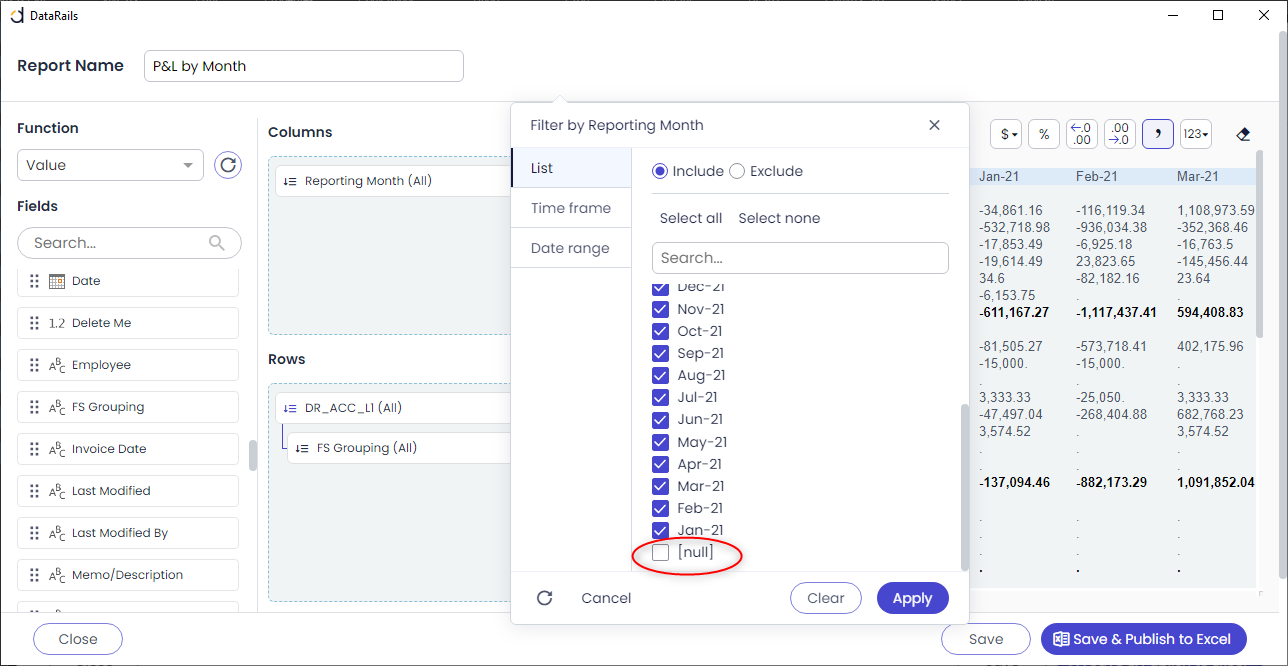The image size is (1288, 666).
Task: Click the sort icon on DR_ACC_L1 (All)
Action: point(291,408)
